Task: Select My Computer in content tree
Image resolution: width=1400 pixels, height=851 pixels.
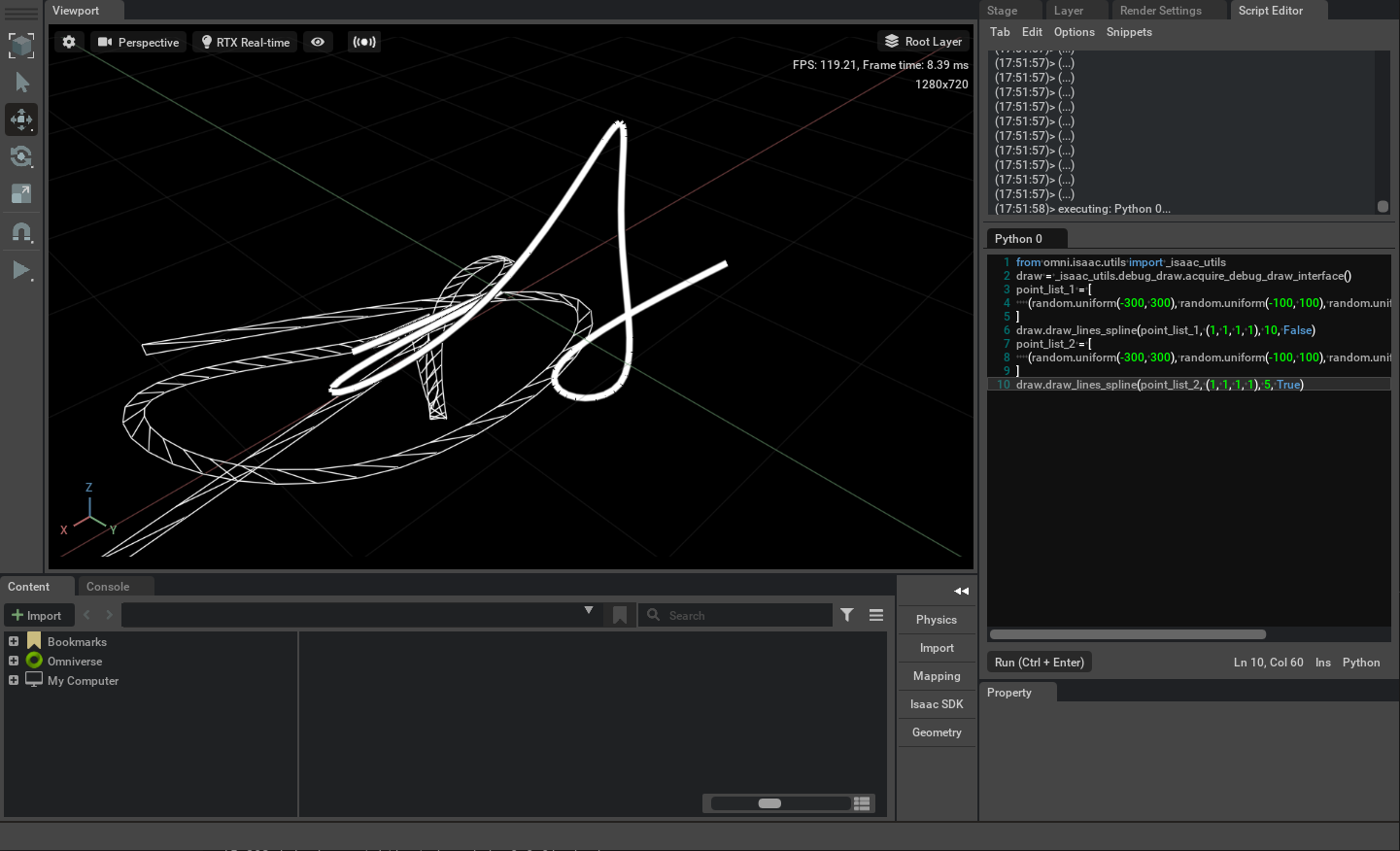Action: [x=83, y=681]
